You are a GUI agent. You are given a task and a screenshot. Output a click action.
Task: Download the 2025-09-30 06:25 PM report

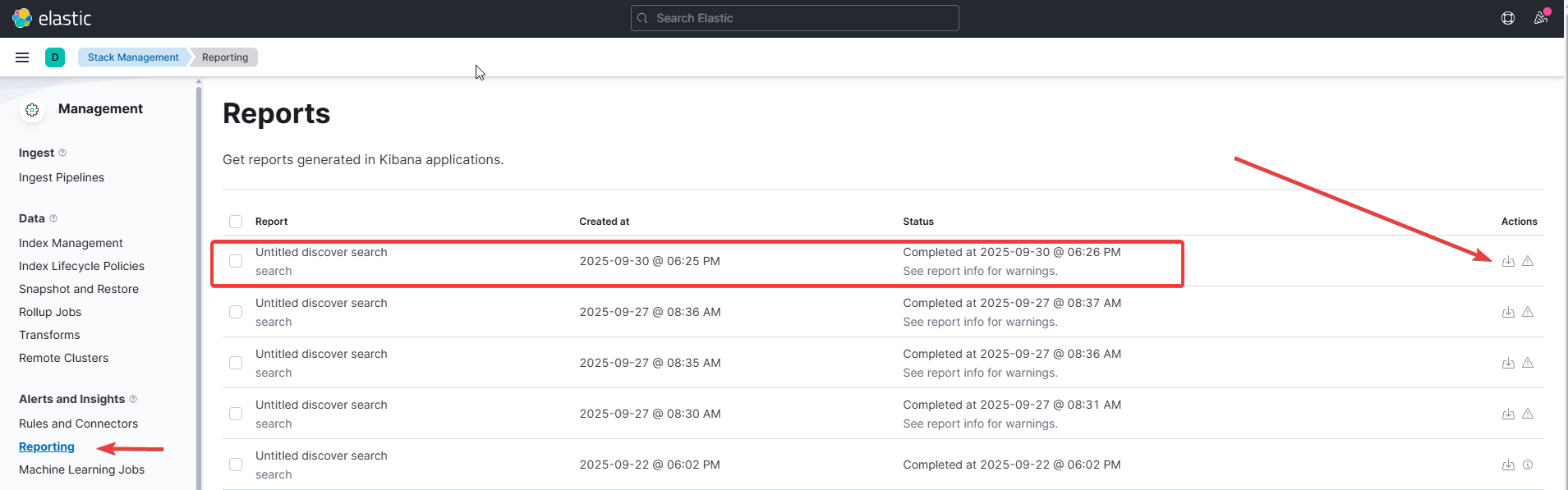tap(1508, 261)
